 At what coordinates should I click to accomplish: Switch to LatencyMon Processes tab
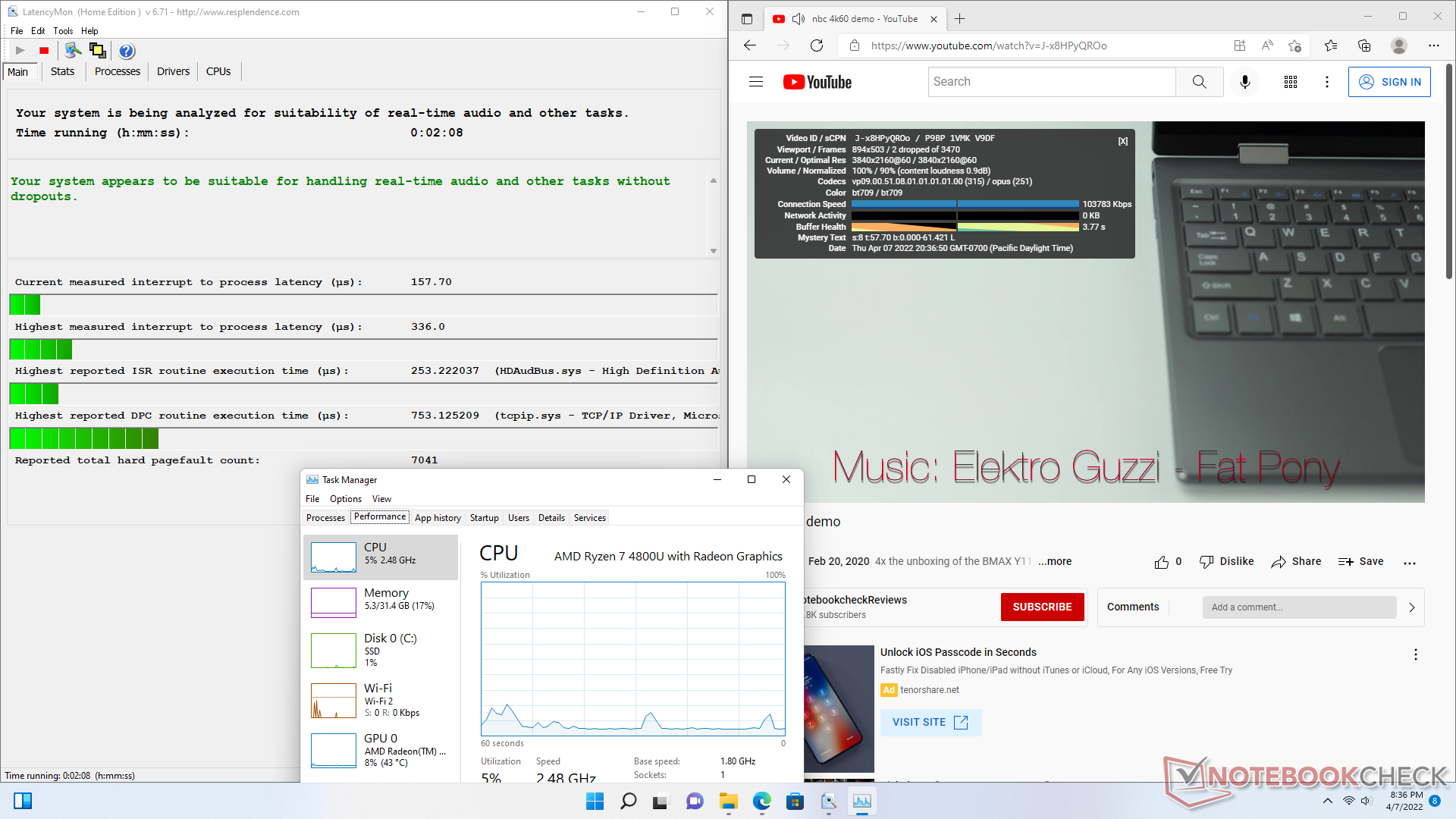click(x=118, y=71)
